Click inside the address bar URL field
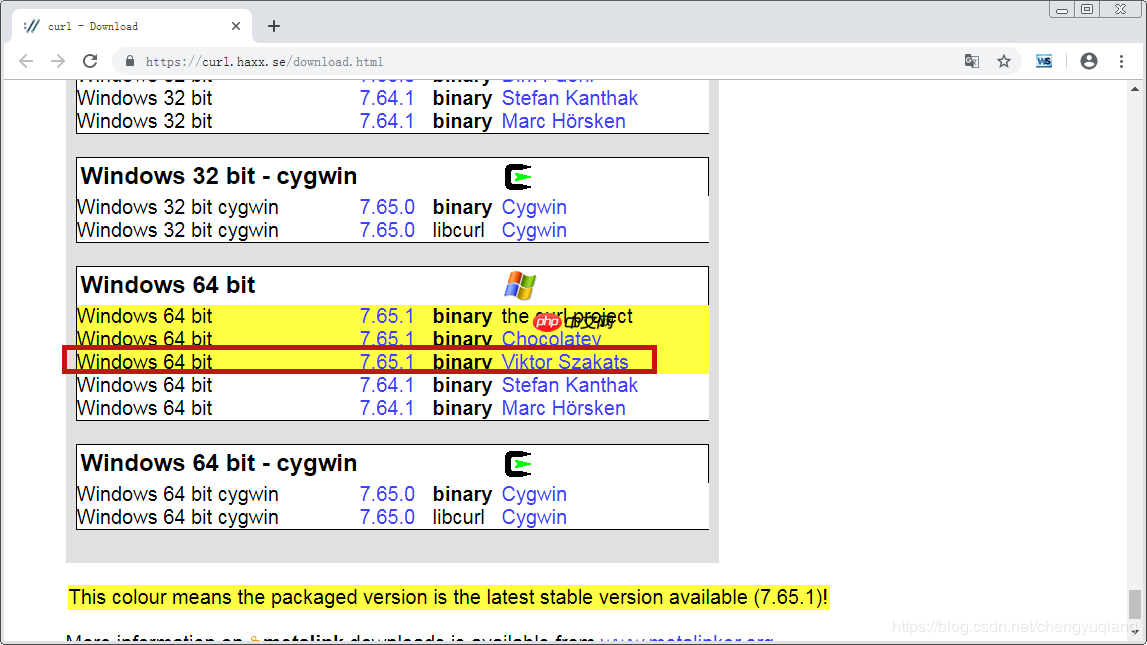This screenshot has height=645, width=1147. (x=300, y=61)
